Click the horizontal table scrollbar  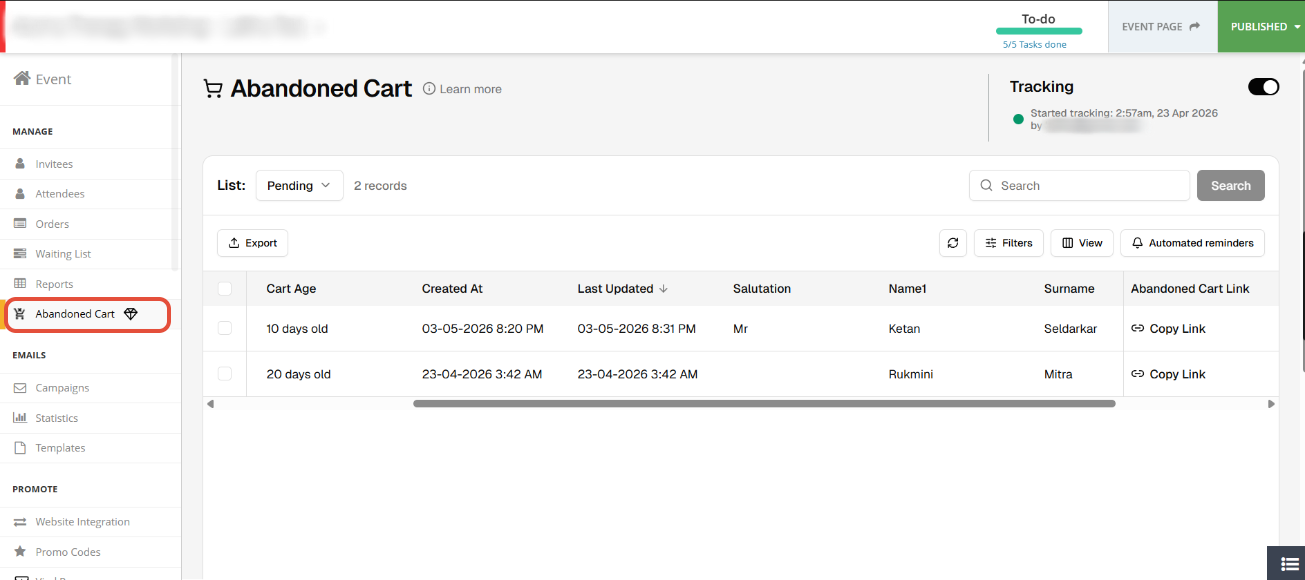[x=764, y=404]
